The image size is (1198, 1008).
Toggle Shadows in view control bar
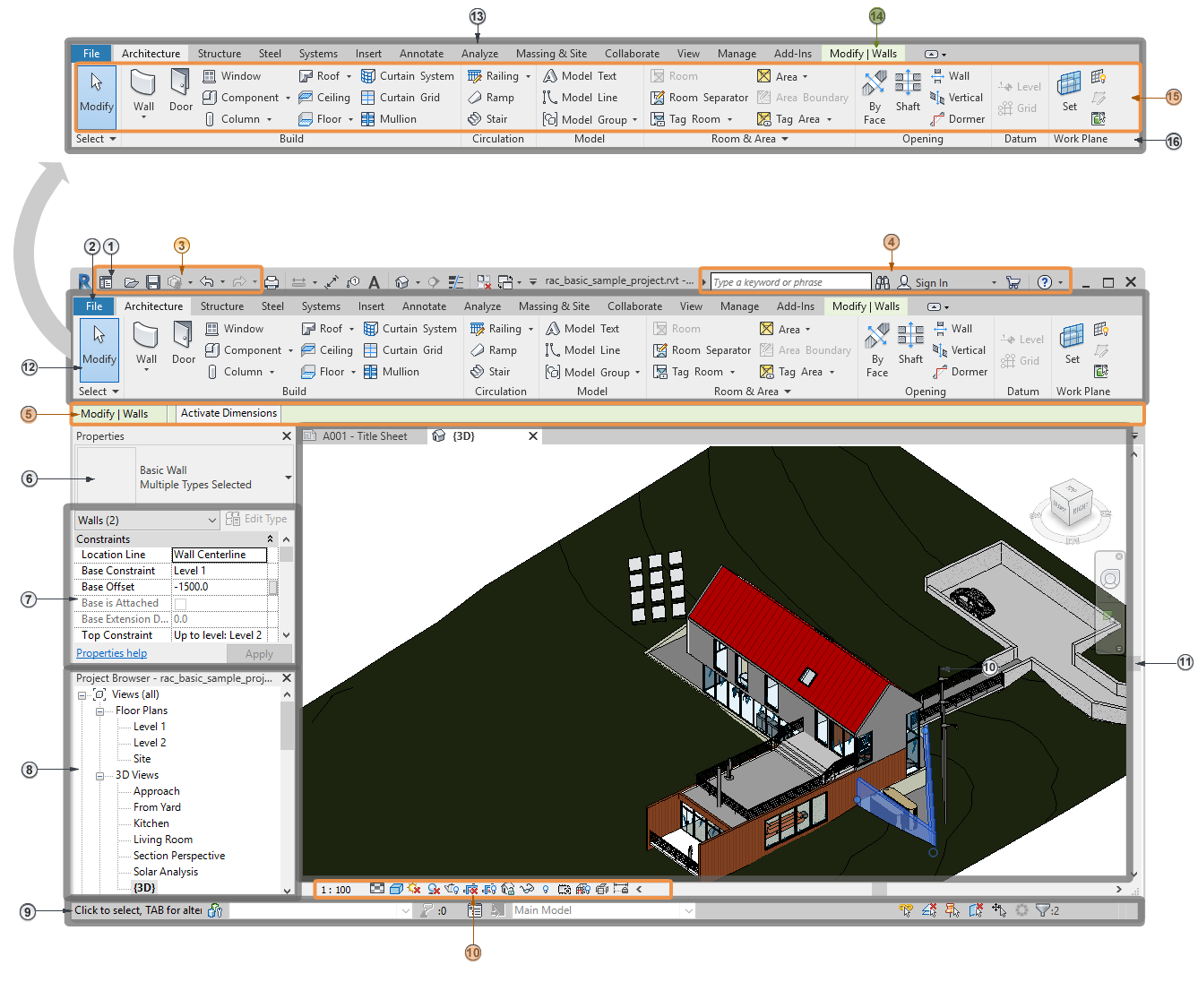(434, 889)
